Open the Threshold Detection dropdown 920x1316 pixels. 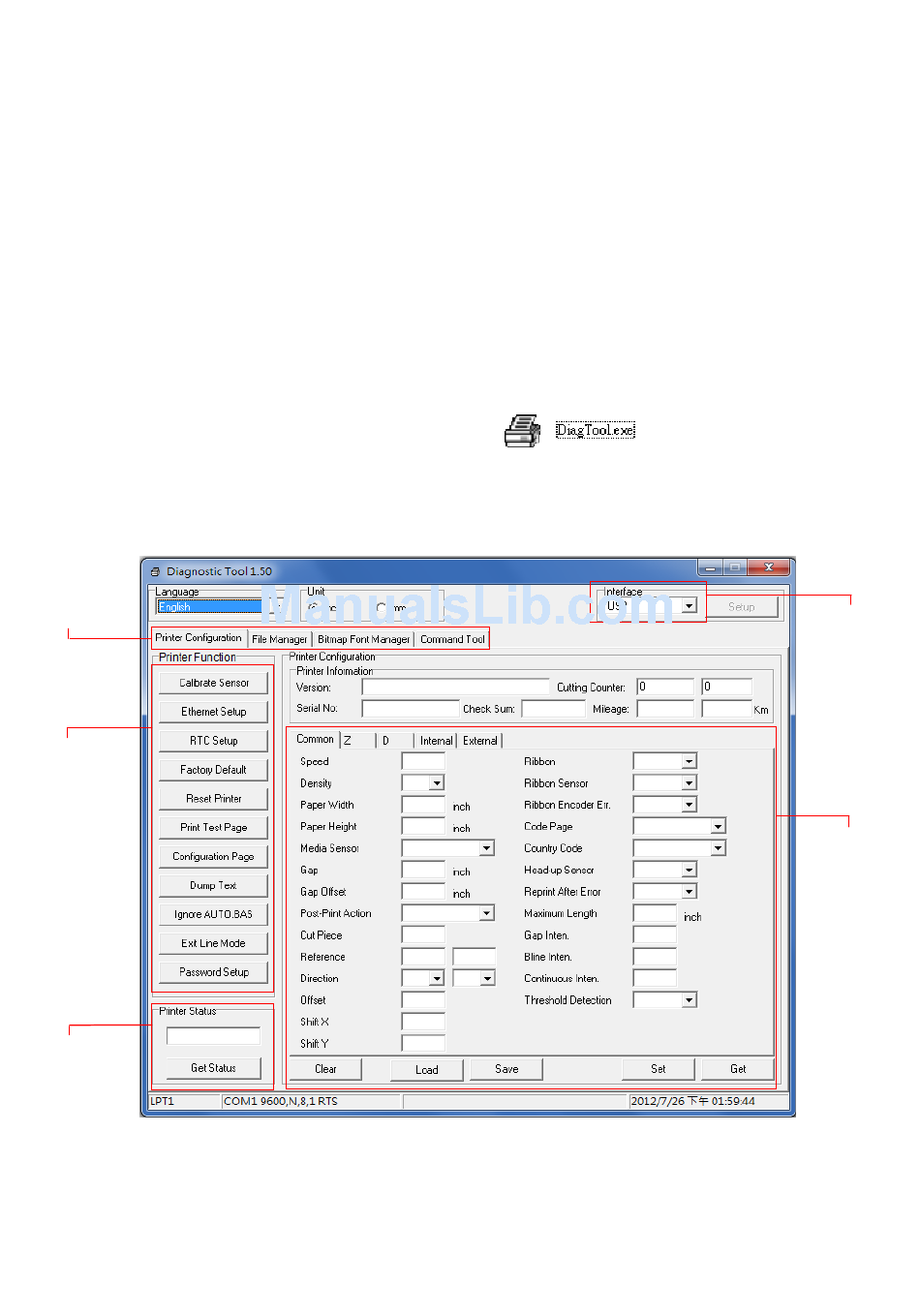tap(690, 1000)
